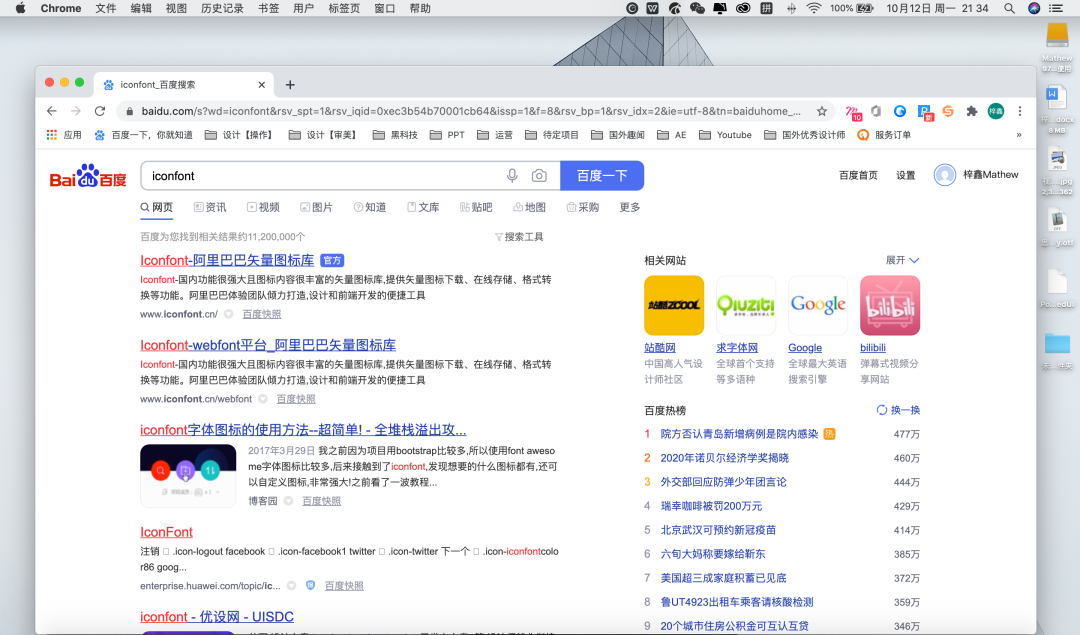Switch to the 资讯 search tab

coord(210,207)
